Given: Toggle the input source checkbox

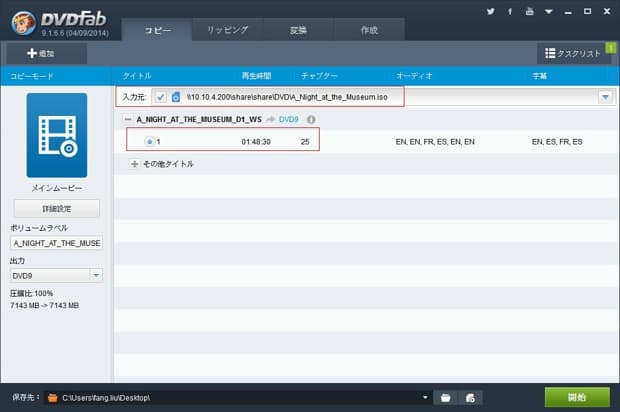Looking at the screenshot, I should point(161,97).
